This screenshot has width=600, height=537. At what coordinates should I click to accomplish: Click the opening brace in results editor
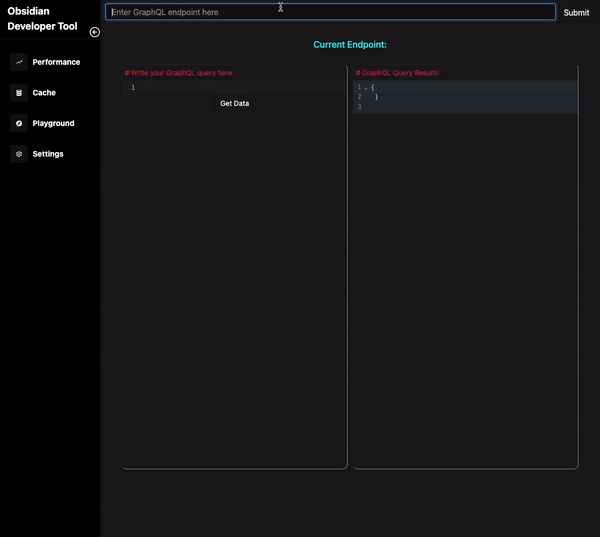point(372,87)
